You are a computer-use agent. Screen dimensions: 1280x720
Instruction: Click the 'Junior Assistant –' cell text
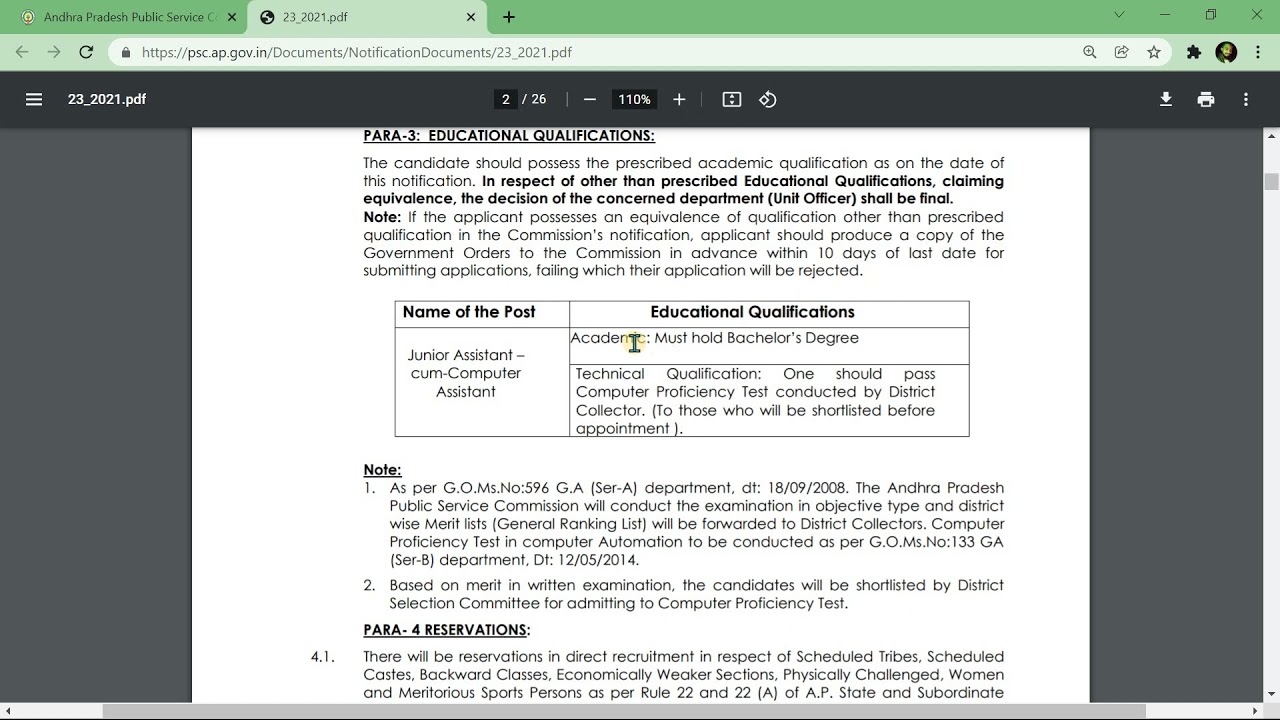[x=466, y=355]
